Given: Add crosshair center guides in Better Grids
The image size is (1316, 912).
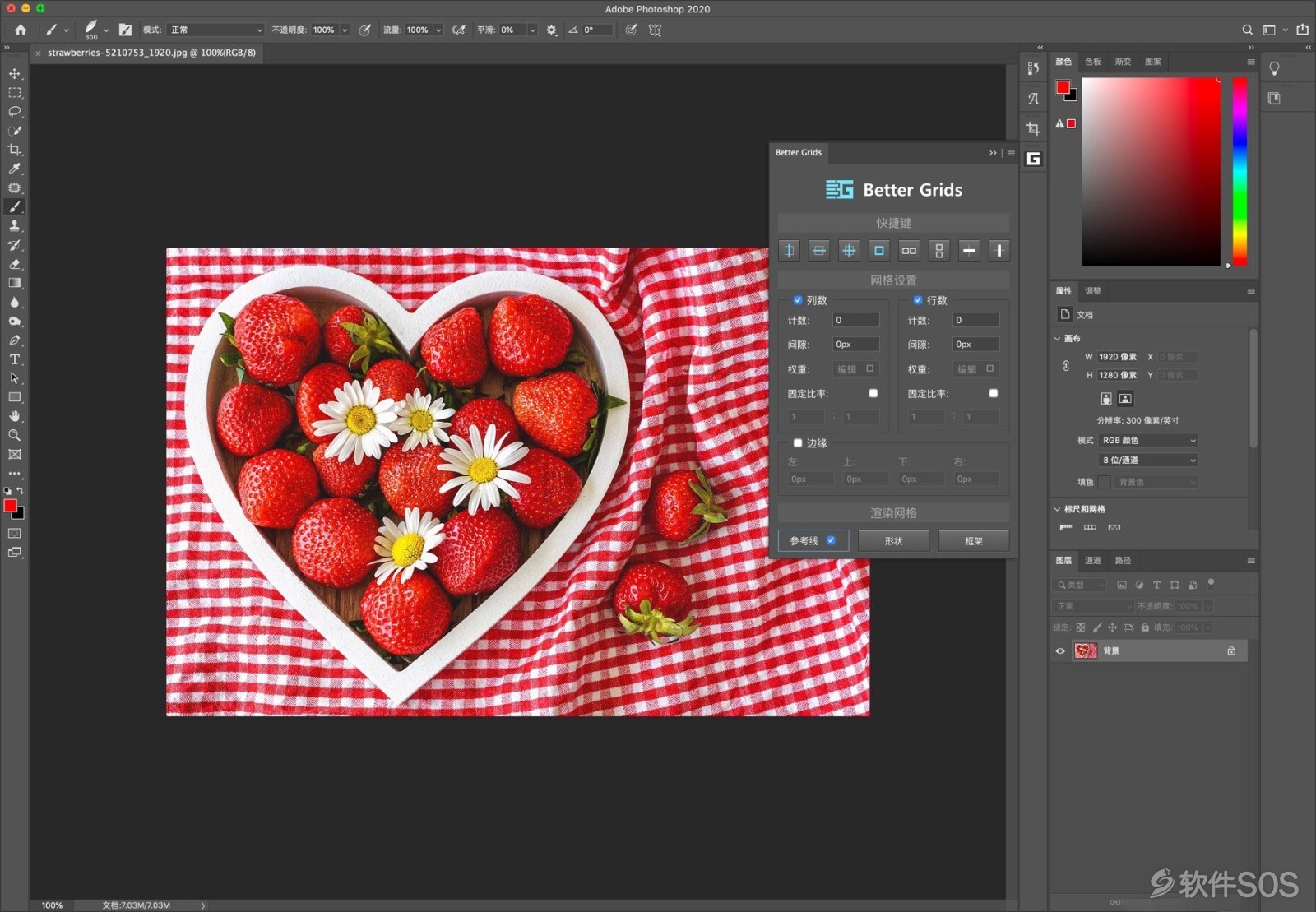Looking at the screenshot, I should pyautogui.click(x=849, y=250).
